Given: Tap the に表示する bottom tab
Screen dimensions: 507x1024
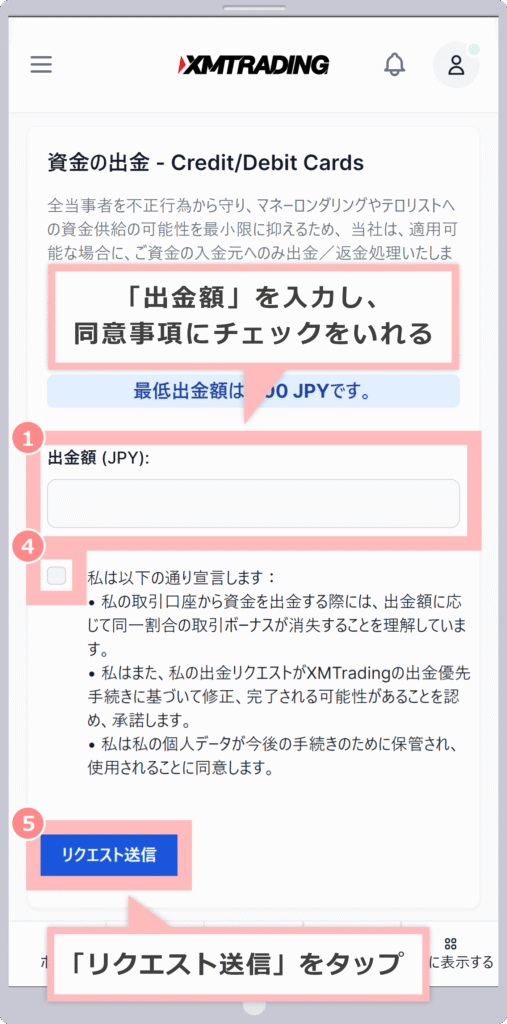Looking at the screenshot, I should (461, 962).
